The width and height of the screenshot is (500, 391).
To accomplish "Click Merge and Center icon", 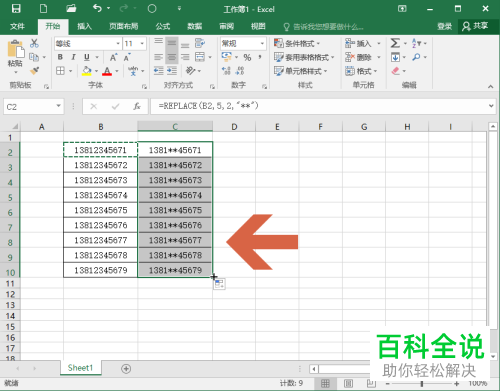I will tap(200, 57).
